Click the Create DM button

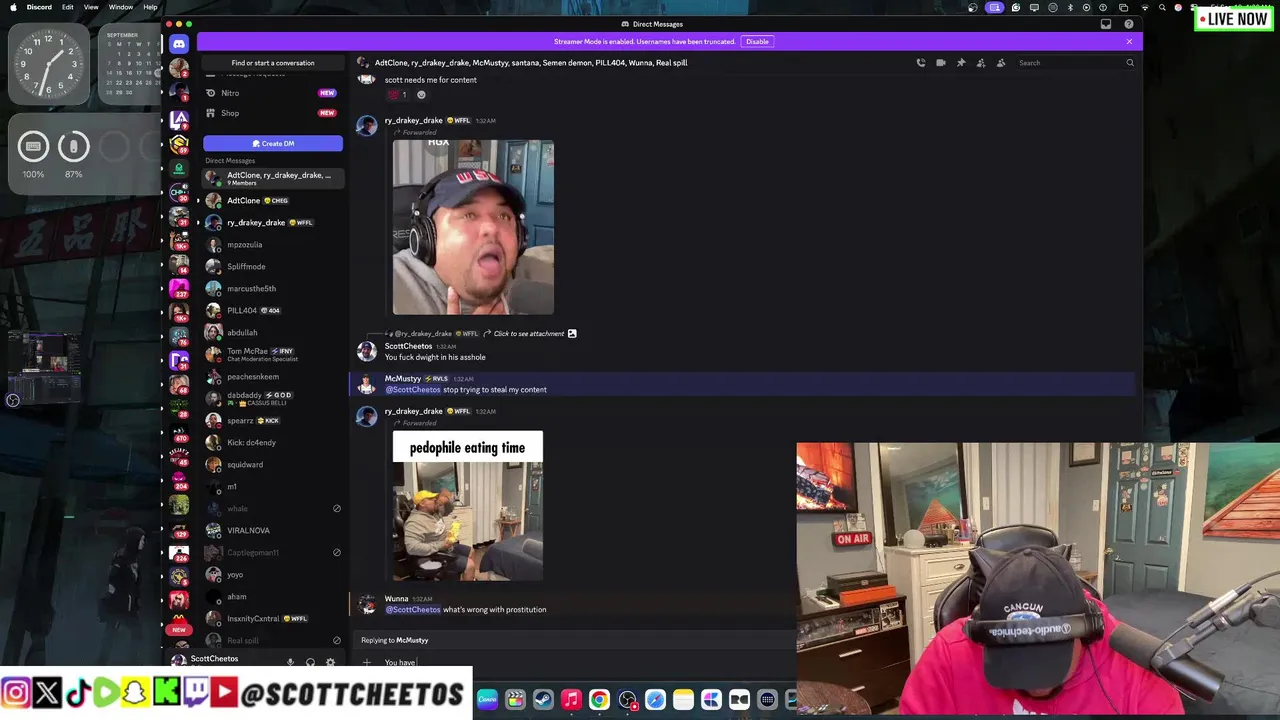[x=273, y=143]
